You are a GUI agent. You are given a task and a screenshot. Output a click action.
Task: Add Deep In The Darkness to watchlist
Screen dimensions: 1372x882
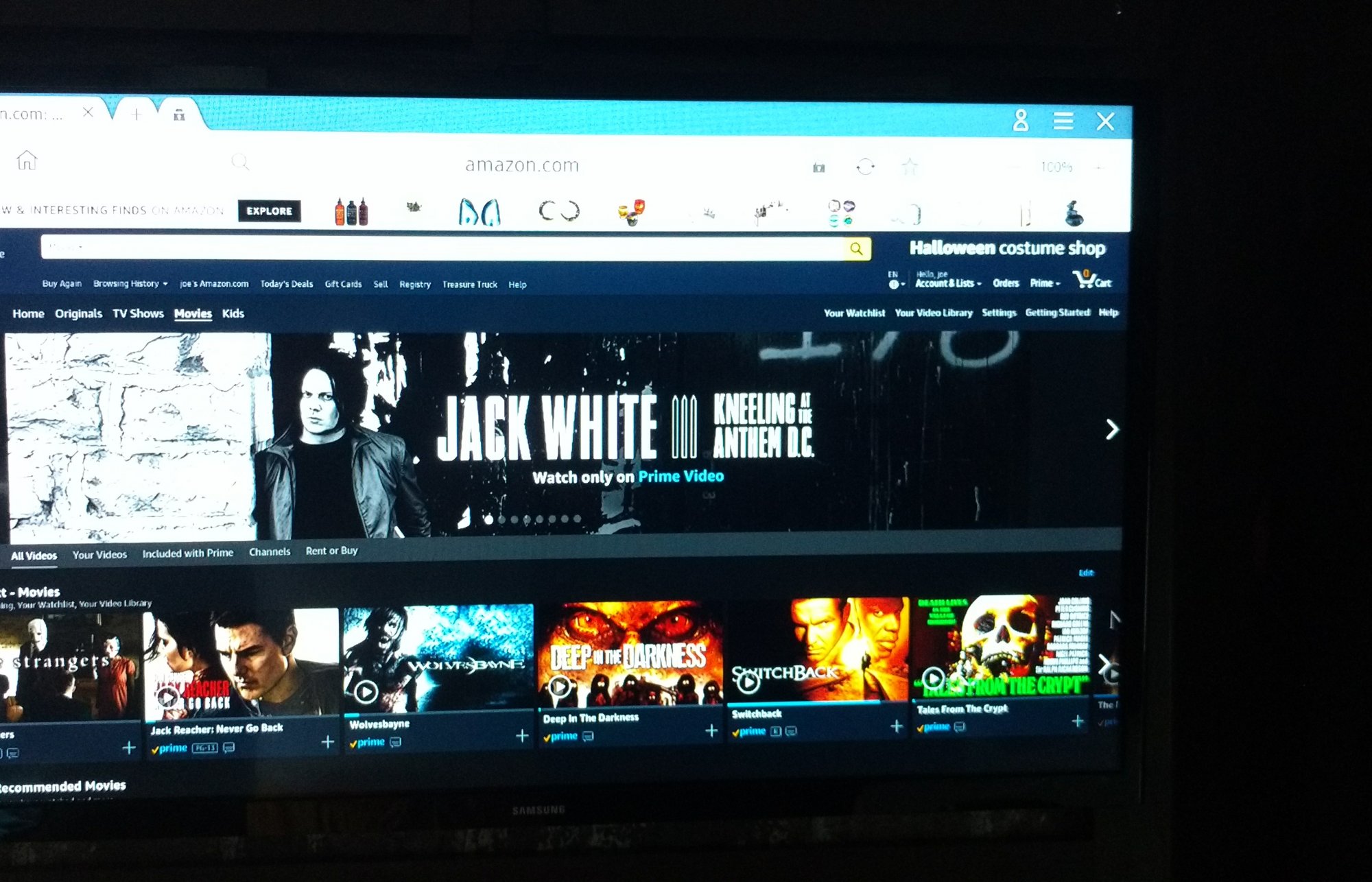711,731
